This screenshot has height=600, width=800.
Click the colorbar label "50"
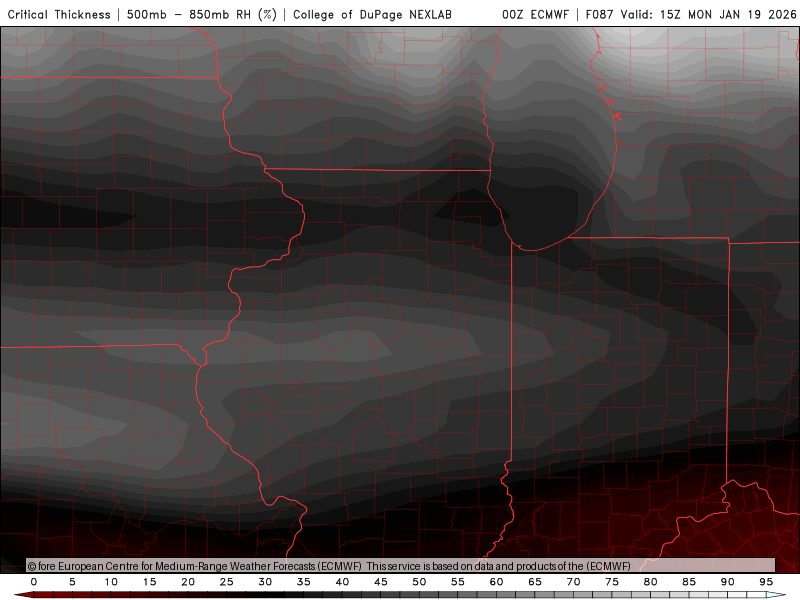click(x=419, y=582)
